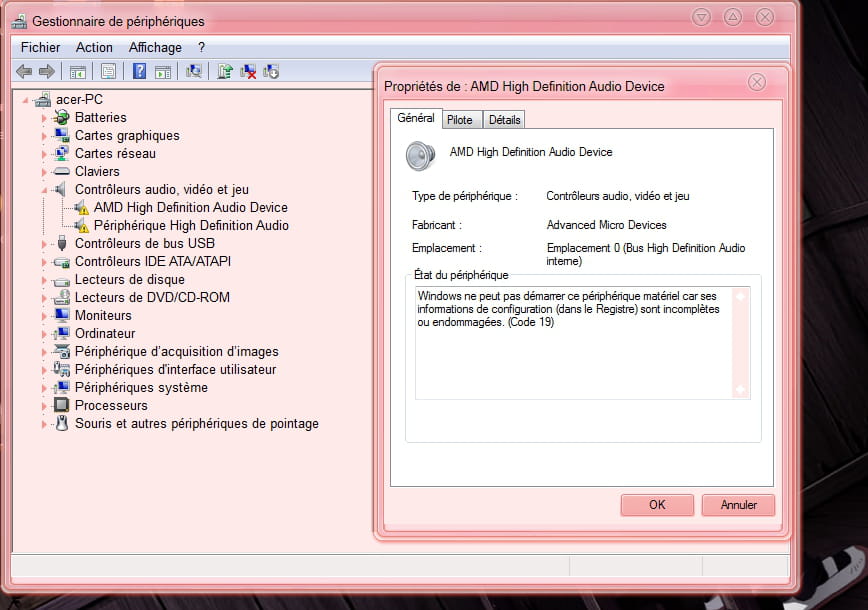
Task: Switch to the Détails tab
Action: (x=504, y=120)
